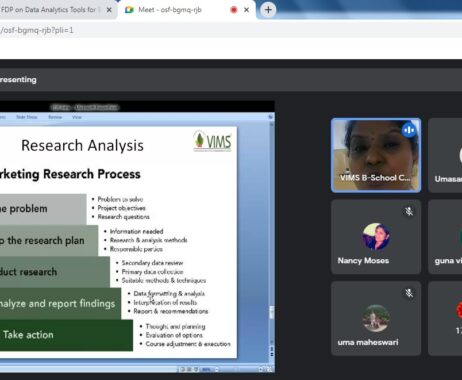The image size is (462, 380).
Task: Open the Review ribbon tab
Action: (x=55, y=117)
